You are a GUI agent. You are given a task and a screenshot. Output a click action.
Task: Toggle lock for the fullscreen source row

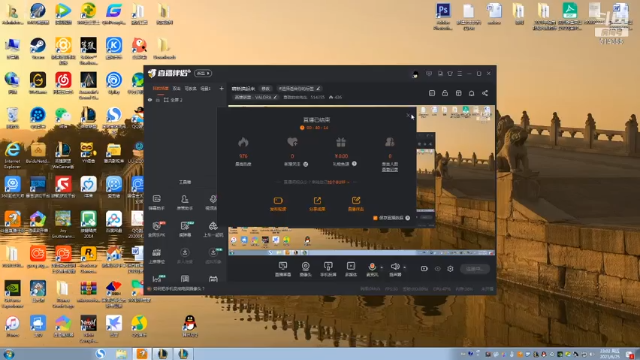click(158, 100)
